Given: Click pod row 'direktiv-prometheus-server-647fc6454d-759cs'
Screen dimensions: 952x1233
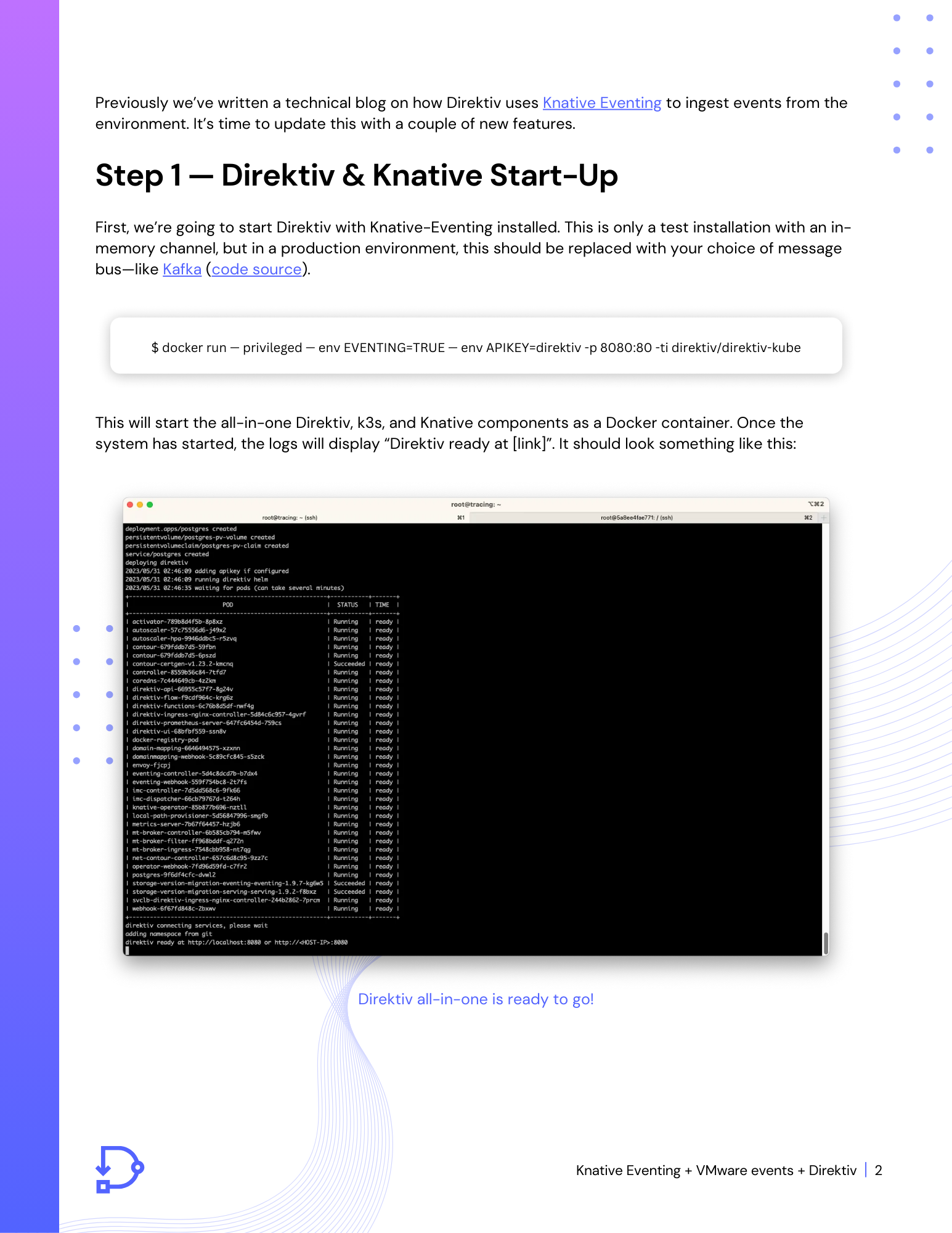Looking at the screenshot, I should (x=262, y=723).
